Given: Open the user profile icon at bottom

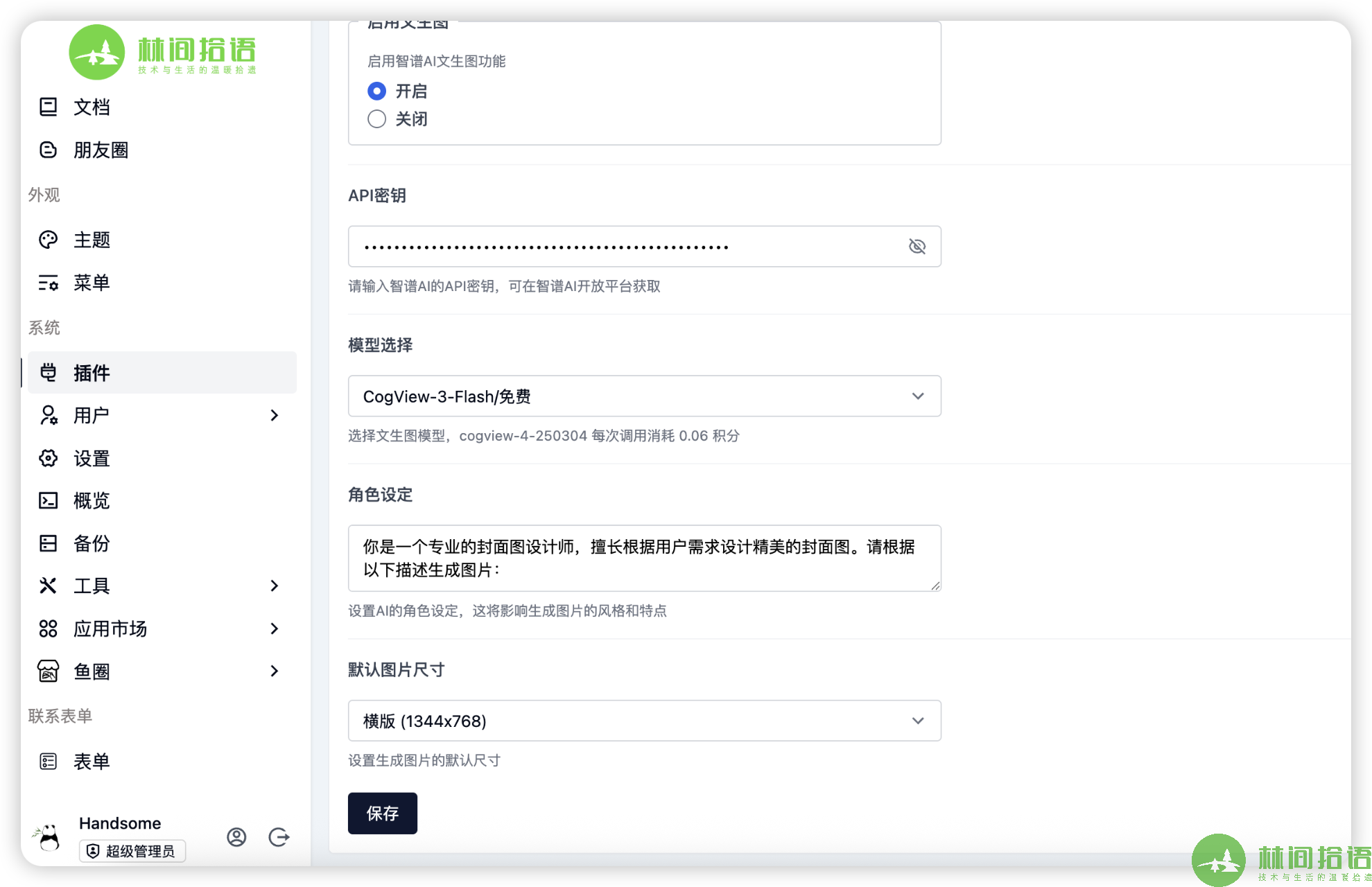Looking at the screenshot, I should coord(236,837).
